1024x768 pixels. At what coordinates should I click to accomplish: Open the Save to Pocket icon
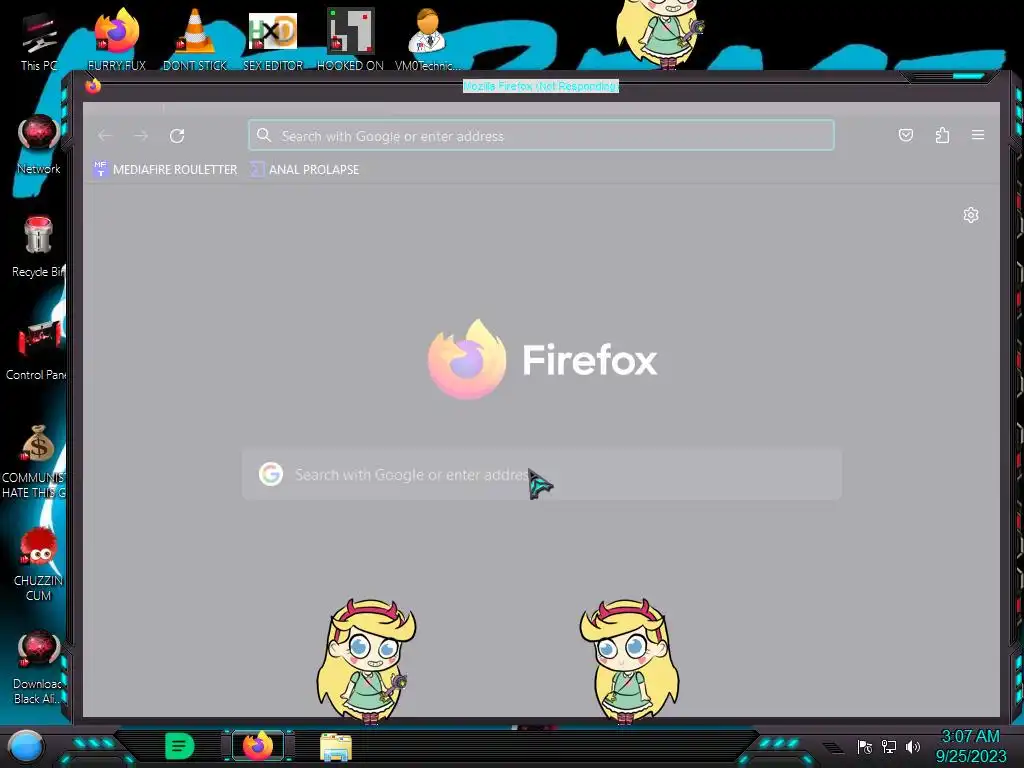(x=906, y=135)
